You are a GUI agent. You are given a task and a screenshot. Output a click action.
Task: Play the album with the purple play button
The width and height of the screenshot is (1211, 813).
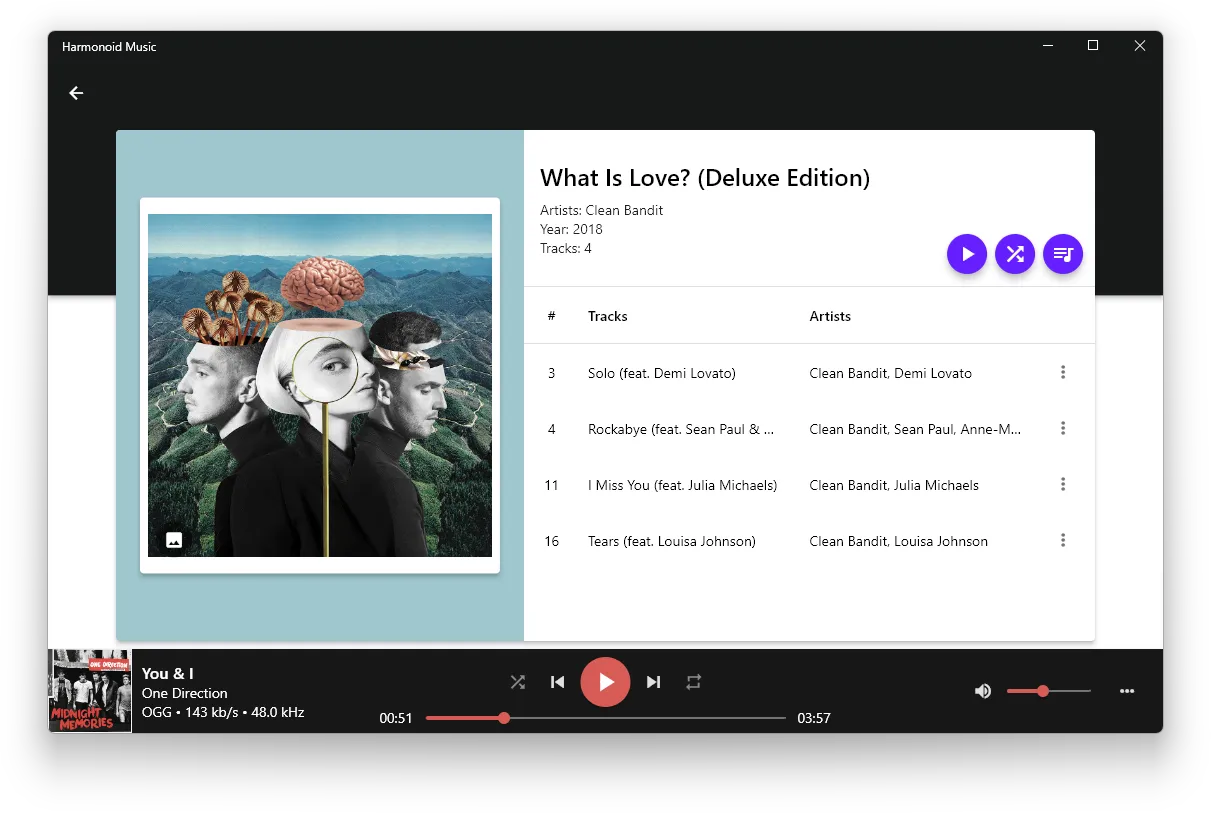pos(967,254)
